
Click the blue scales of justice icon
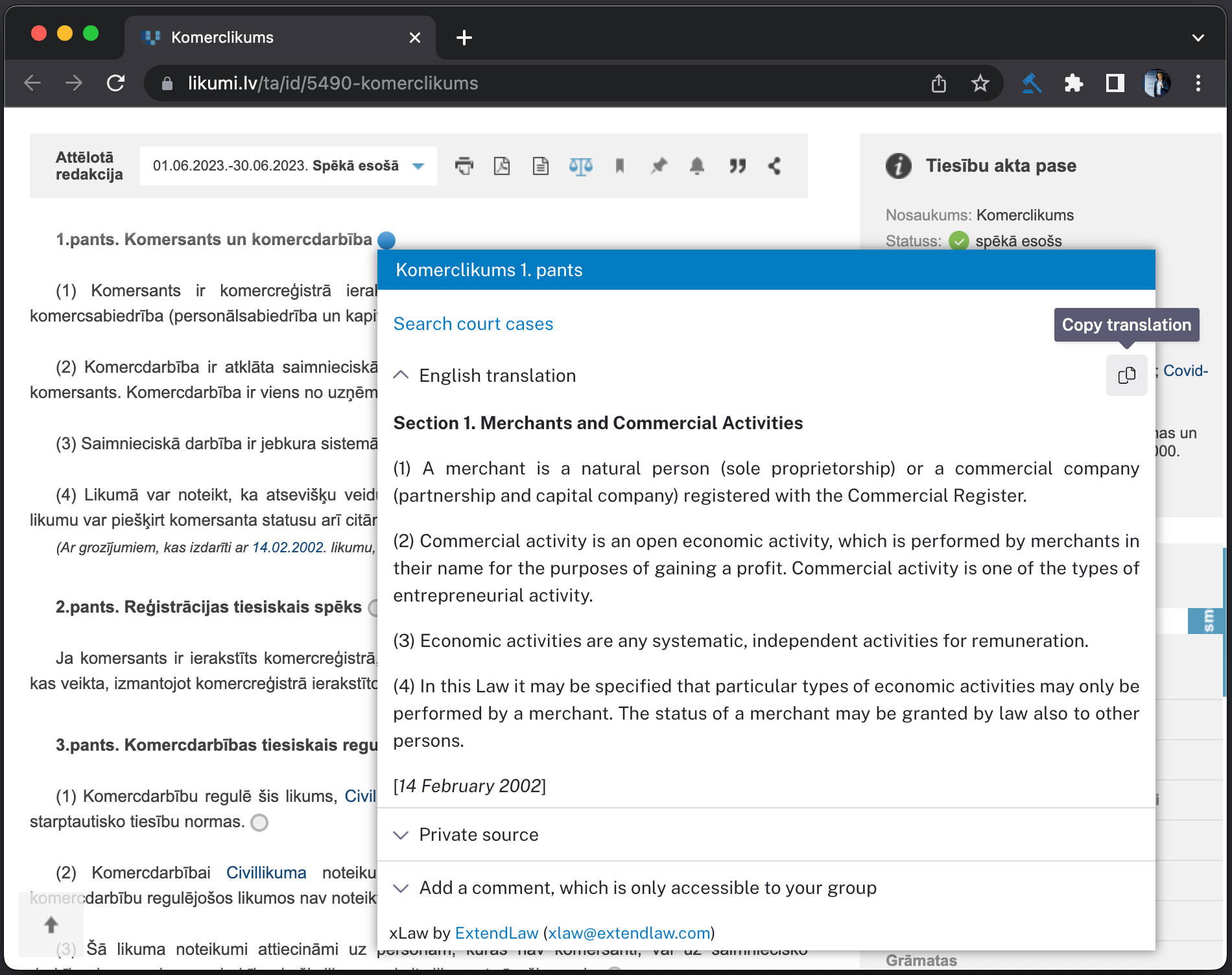pos(581,166)
